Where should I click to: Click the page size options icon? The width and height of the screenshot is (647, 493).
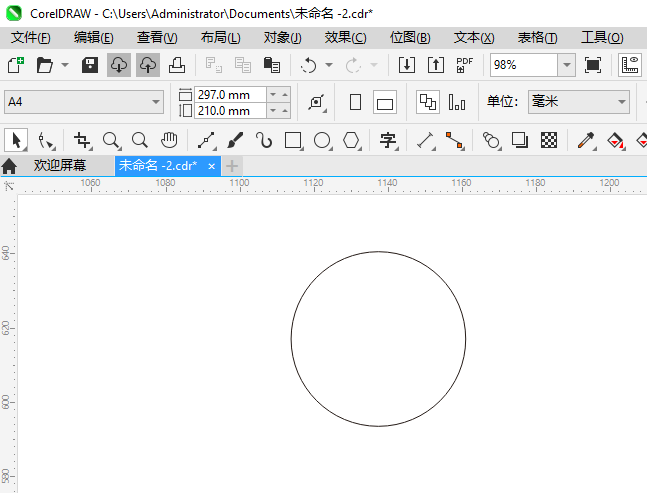pyautogui.click(x=316, y=102)
